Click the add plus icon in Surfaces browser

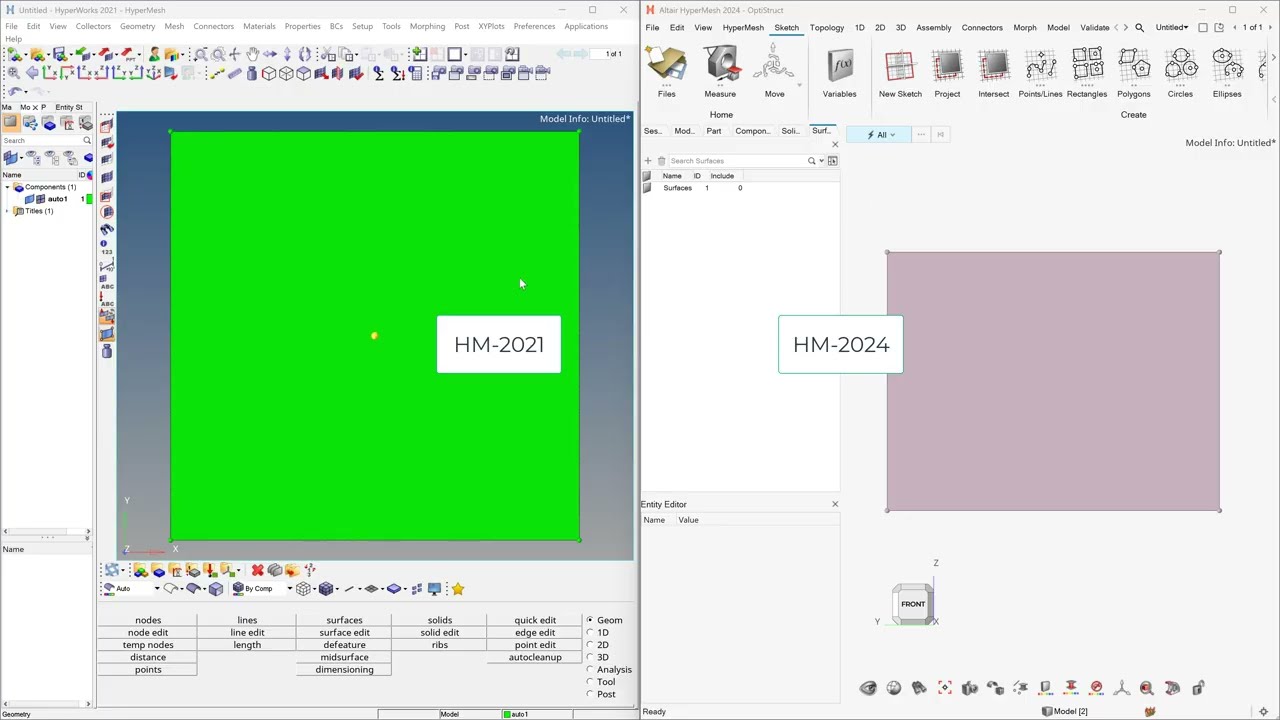tap(648, 161)
